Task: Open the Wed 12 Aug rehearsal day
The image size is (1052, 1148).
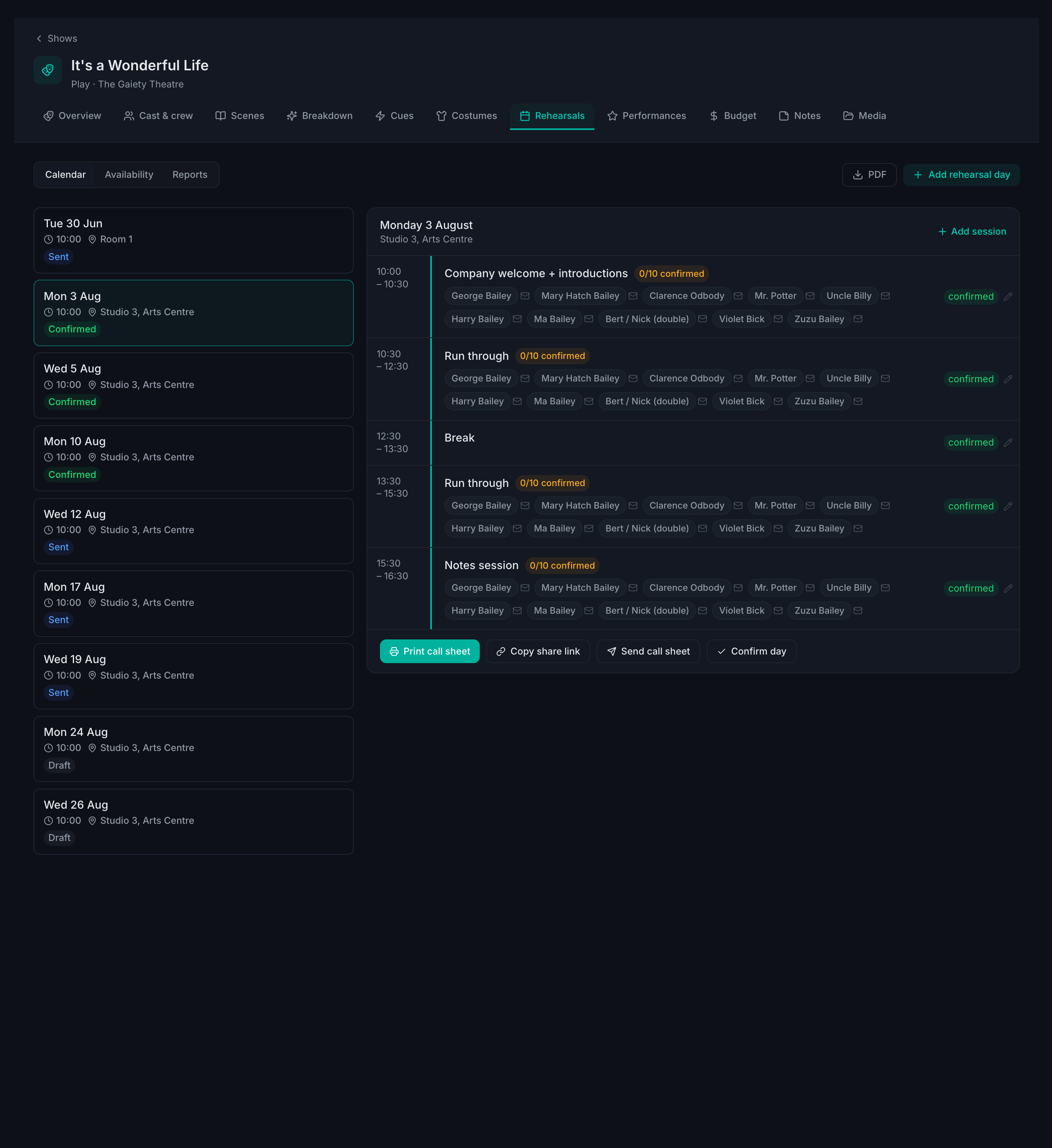Action: [x=193, y=531]
